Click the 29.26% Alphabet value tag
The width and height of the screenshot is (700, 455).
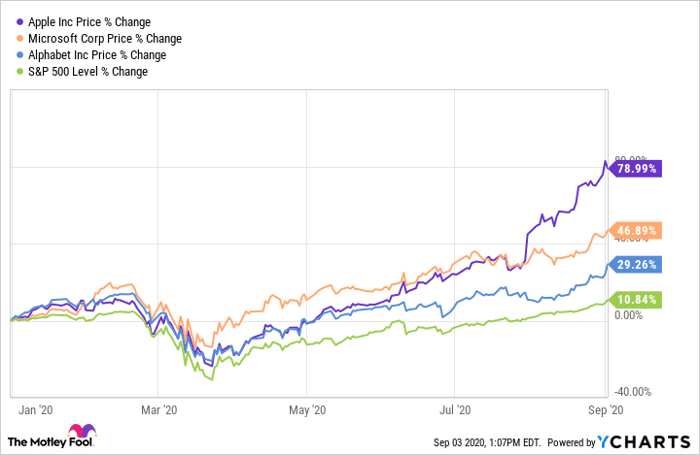point(632,265)
